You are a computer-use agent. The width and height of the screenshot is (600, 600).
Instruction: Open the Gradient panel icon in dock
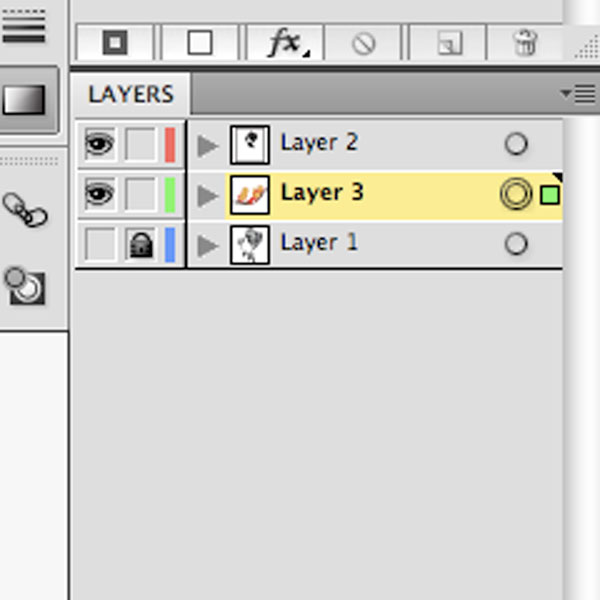24,100
